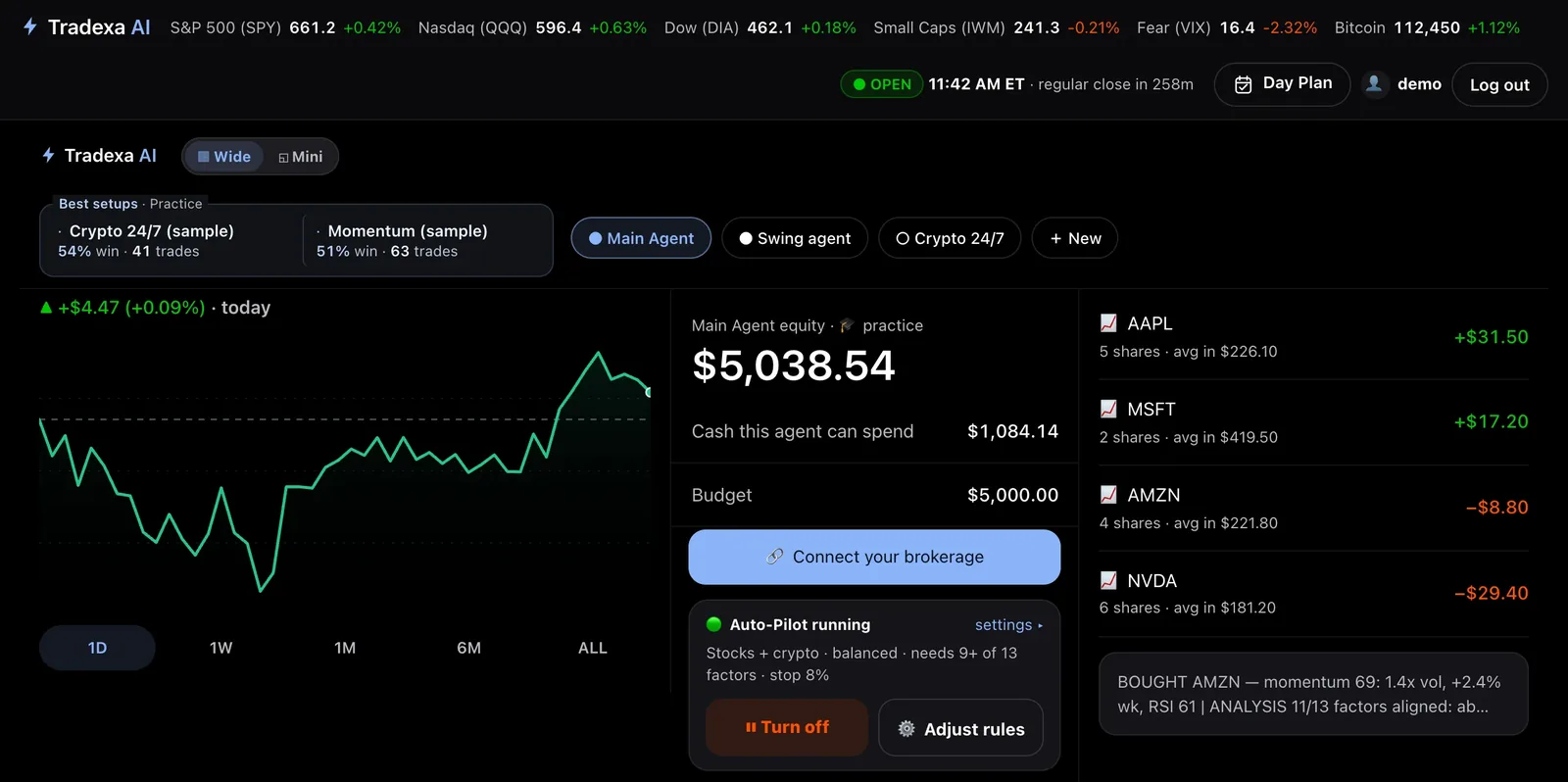Click the practice graduation cap icon
Viewport: 1568px width, 782px height.
847,325
